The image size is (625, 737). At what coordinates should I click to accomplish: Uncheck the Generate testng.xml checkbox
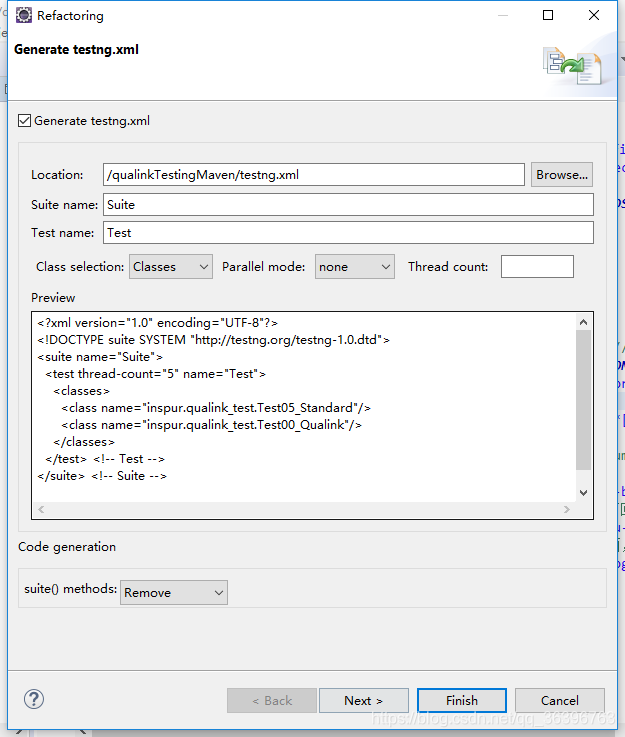pos(24,121)
